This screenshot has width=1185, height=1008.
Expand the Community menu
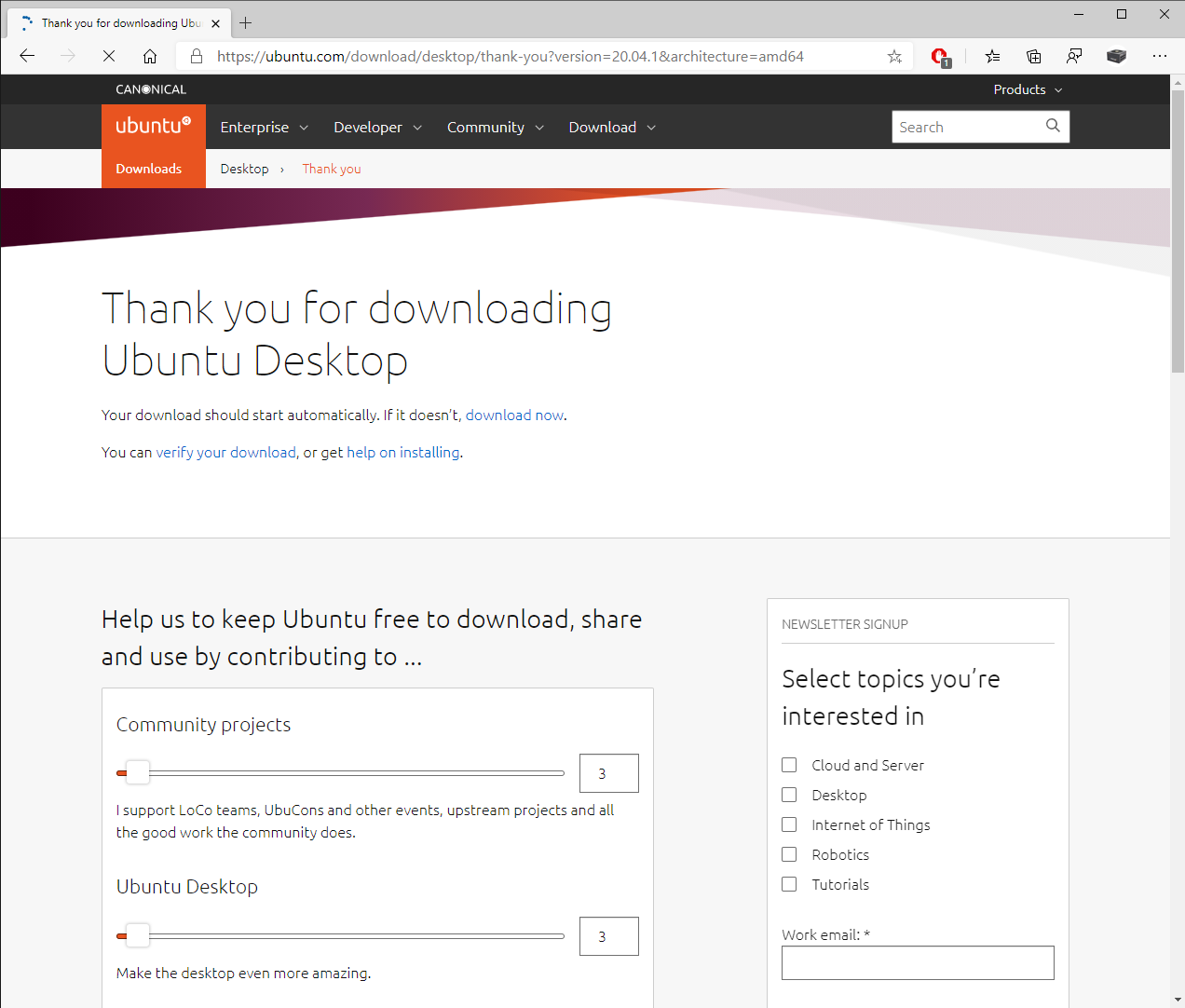(x=495, y=127)
